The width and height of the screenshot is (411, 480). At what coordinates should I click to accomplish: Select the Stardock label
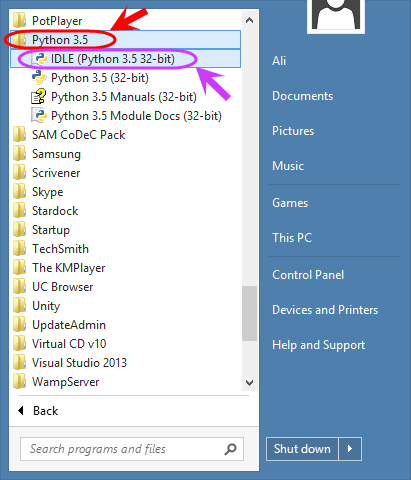click(x=55, y=211)
